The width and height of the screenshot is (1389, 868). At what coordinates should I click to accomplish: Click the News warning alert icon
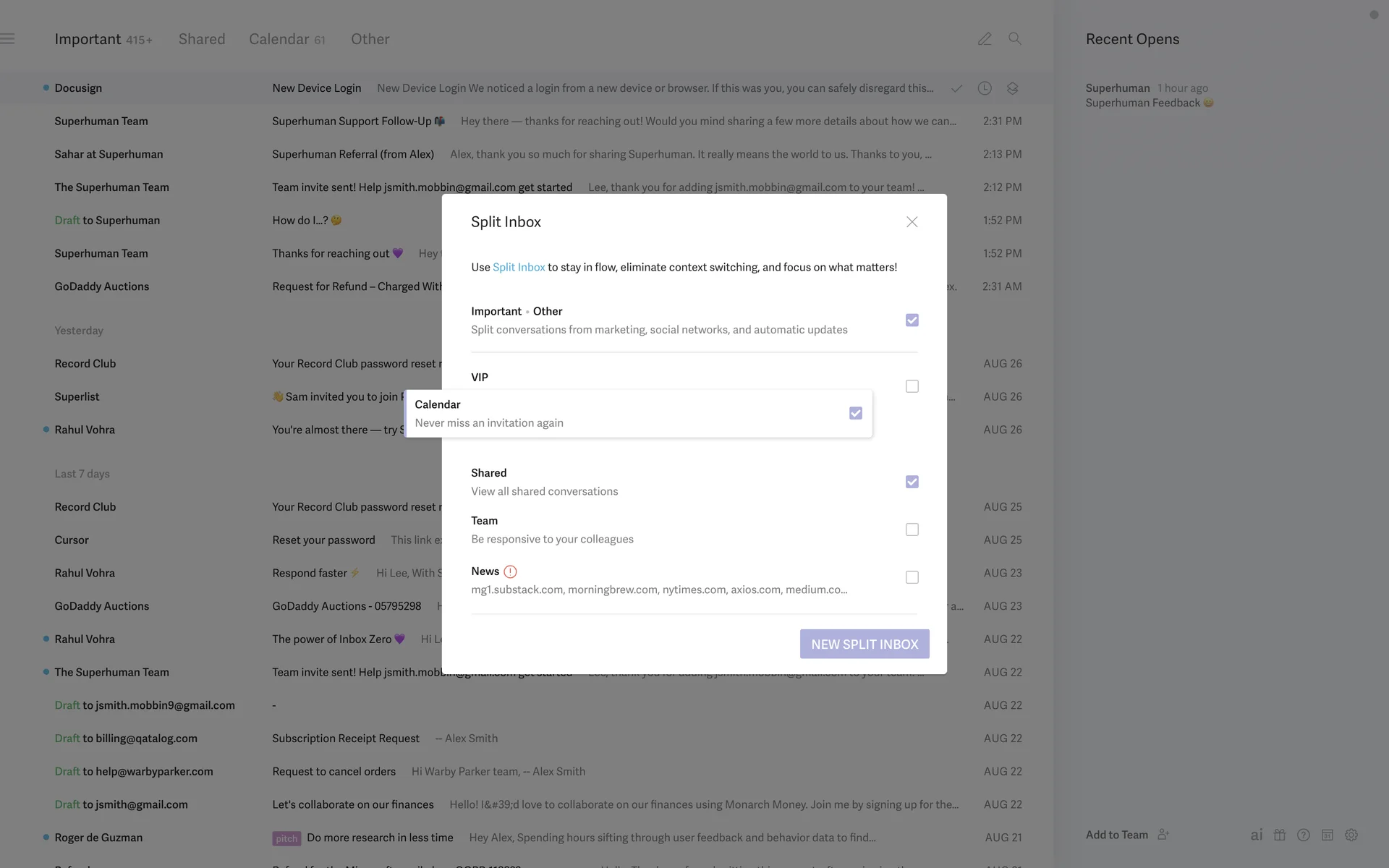click(510, 571)
